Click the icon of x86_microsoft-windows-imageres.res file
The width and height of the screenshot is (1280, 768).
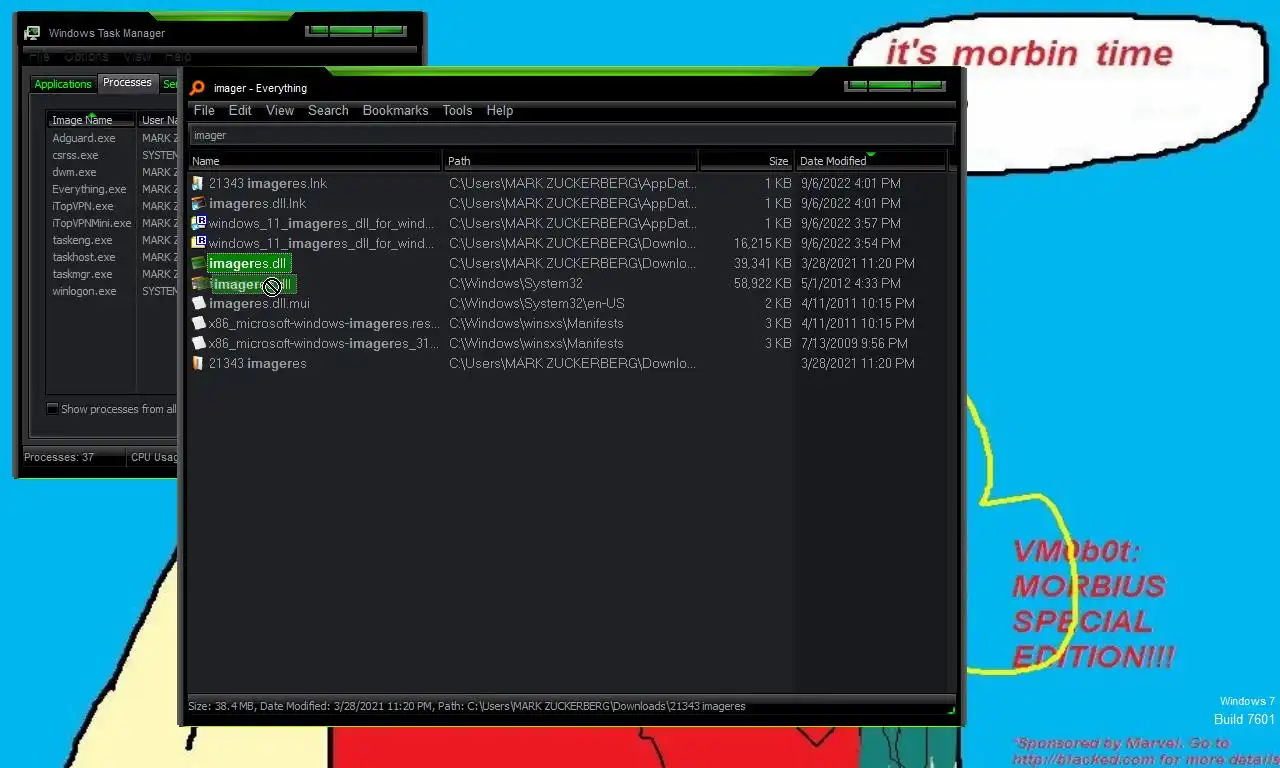[x=199, y=324]
